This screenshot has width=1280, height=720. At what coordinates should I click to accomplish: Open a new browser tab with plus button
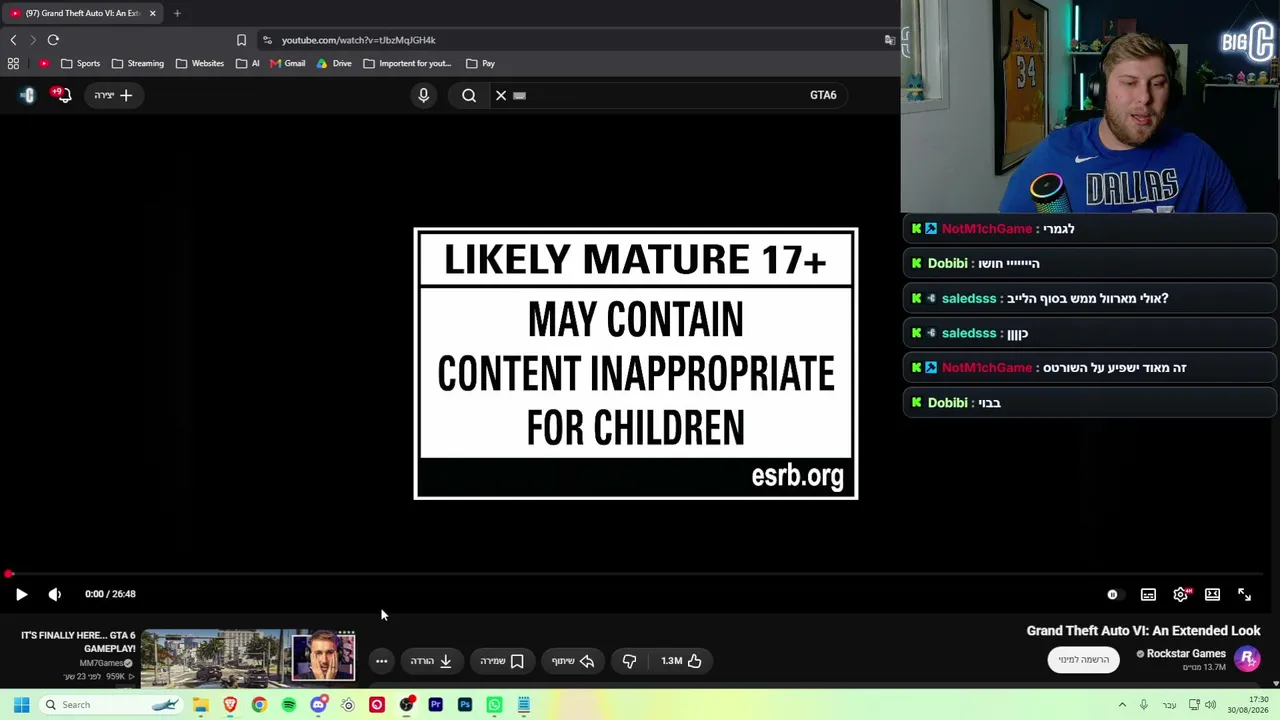pyautogui.click(x=177, y=13)
